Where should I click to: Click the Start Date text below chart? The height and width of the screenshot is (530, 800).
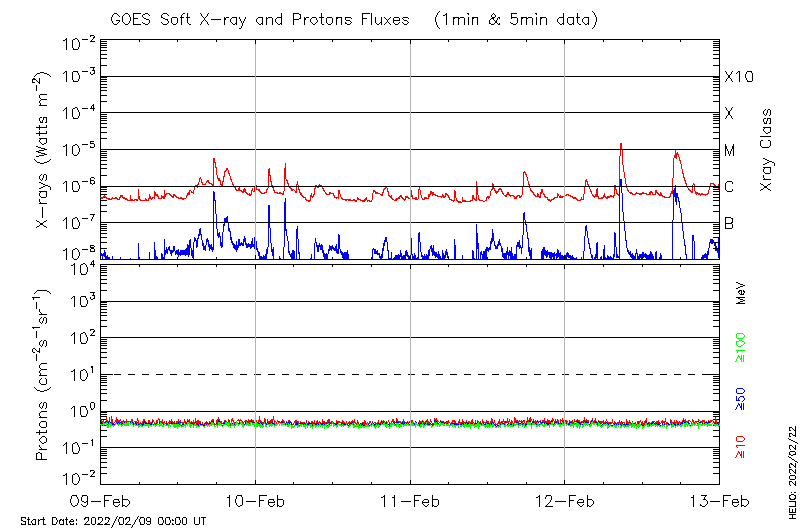(113, 521)
